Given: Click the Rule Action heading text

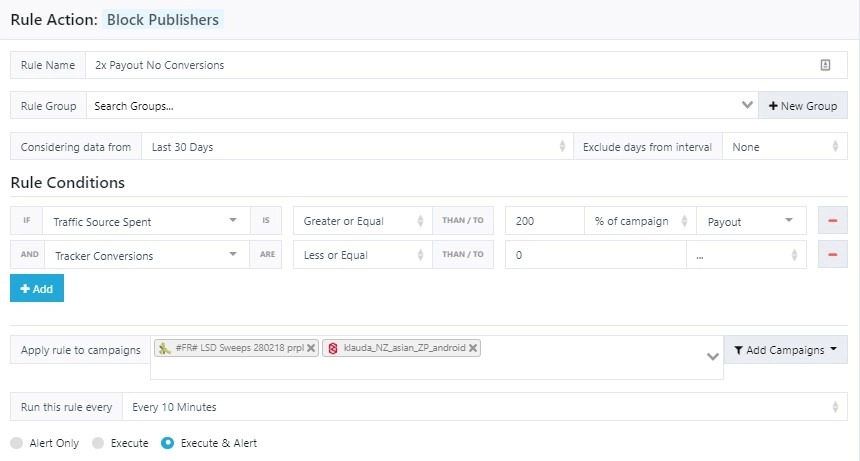Looking at the screenshot, I should tap(54, 20).
